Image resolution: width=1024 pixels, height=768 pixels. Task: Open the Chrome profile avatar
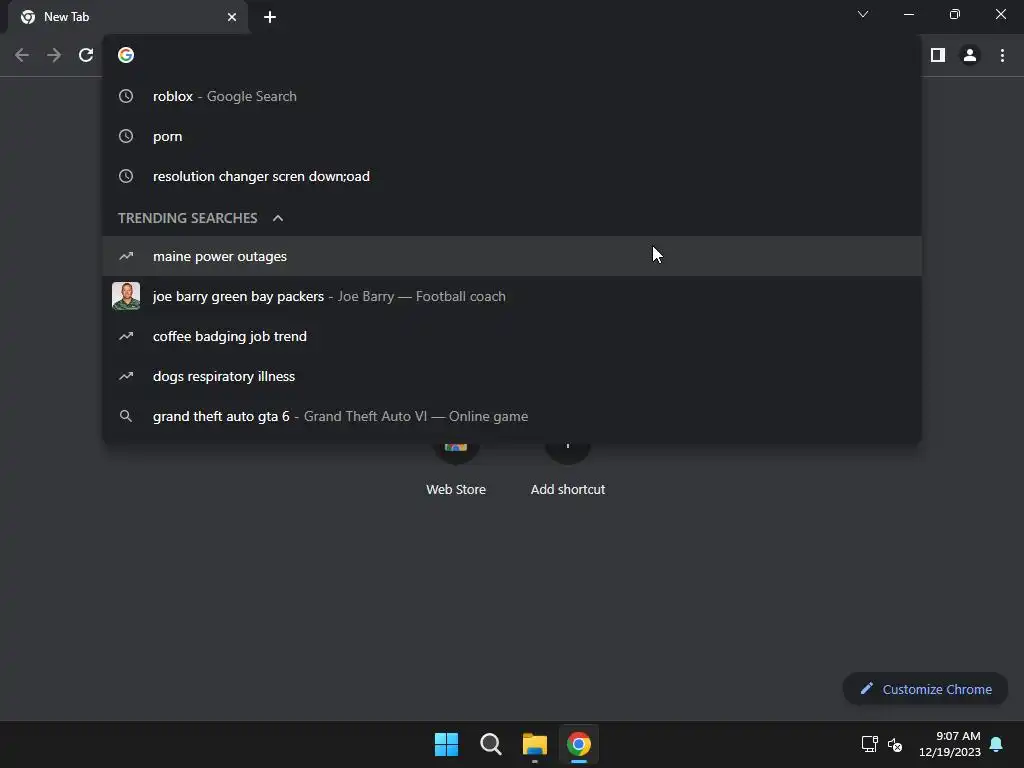click(970, 56)
